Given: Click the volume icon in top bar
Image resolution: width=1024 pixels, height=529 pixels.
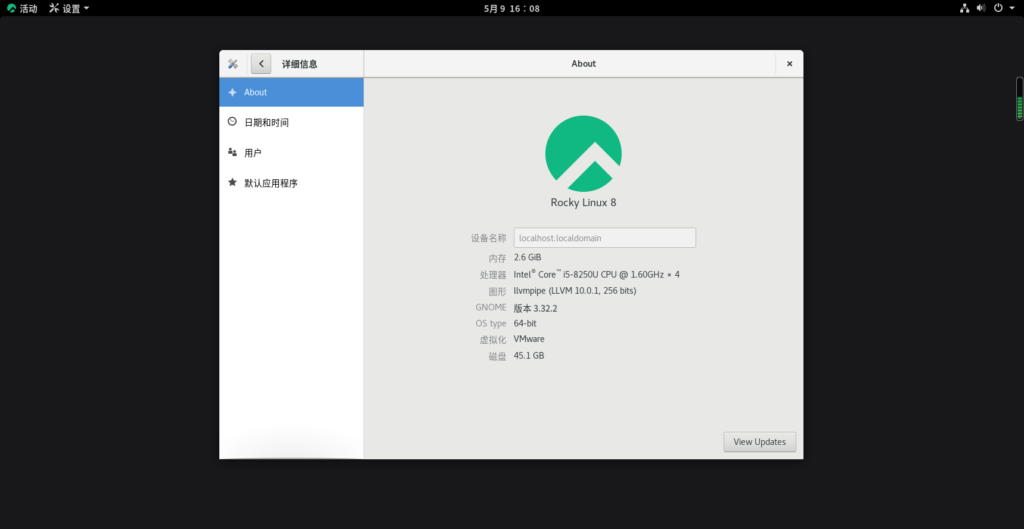Looking at the screenshot, I should (981, 8).
